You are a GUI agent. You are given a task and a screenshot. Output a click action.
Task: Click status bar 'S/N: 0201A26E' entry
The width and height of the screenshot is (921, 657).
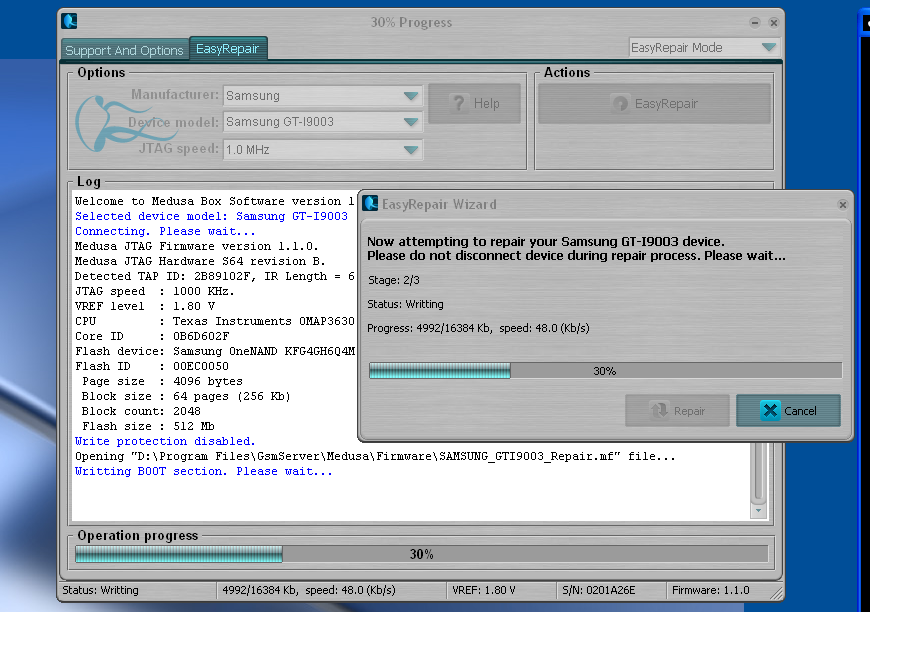(x=599, y=590)
